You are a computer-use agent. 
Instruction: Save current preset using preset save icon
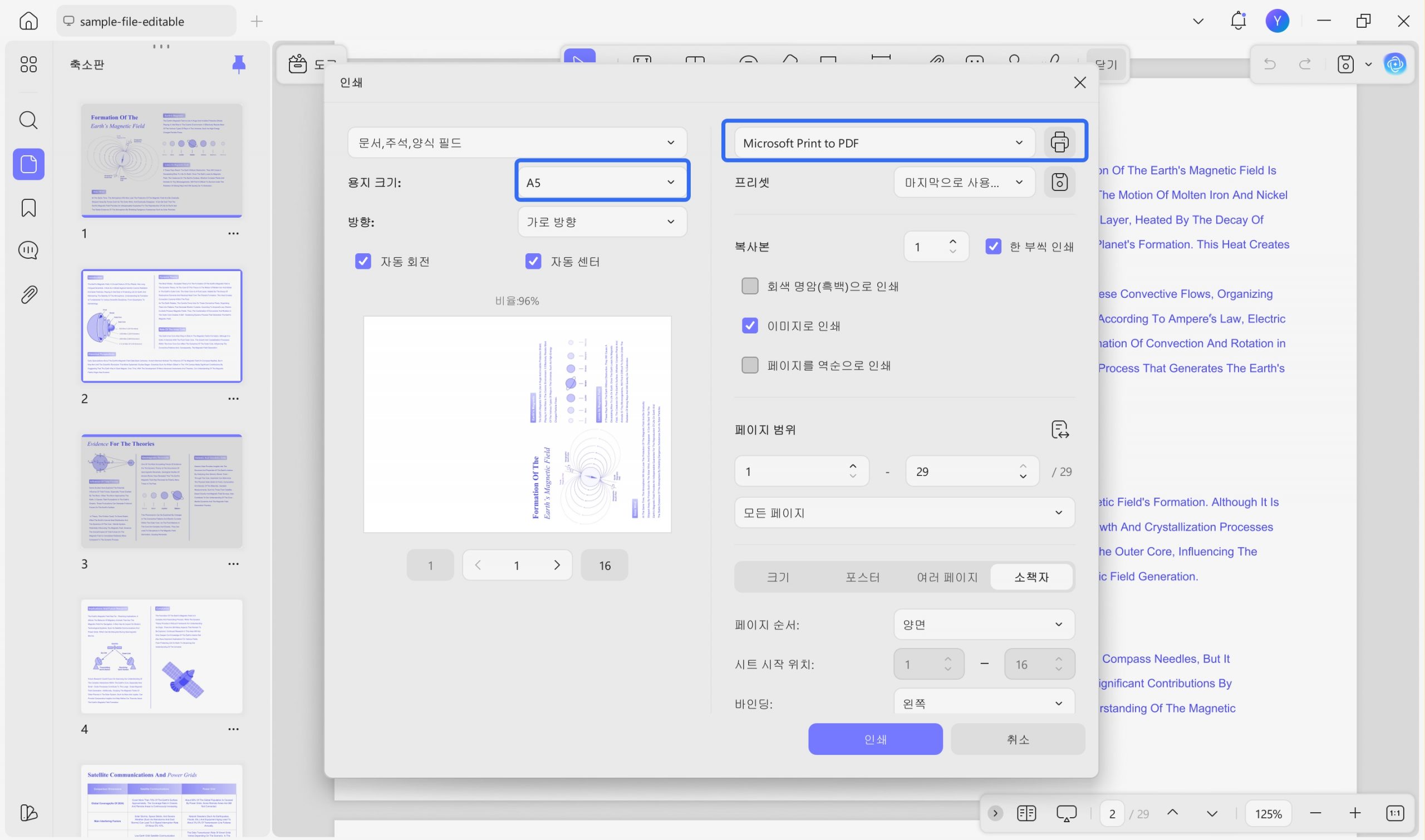(1059, 182)
